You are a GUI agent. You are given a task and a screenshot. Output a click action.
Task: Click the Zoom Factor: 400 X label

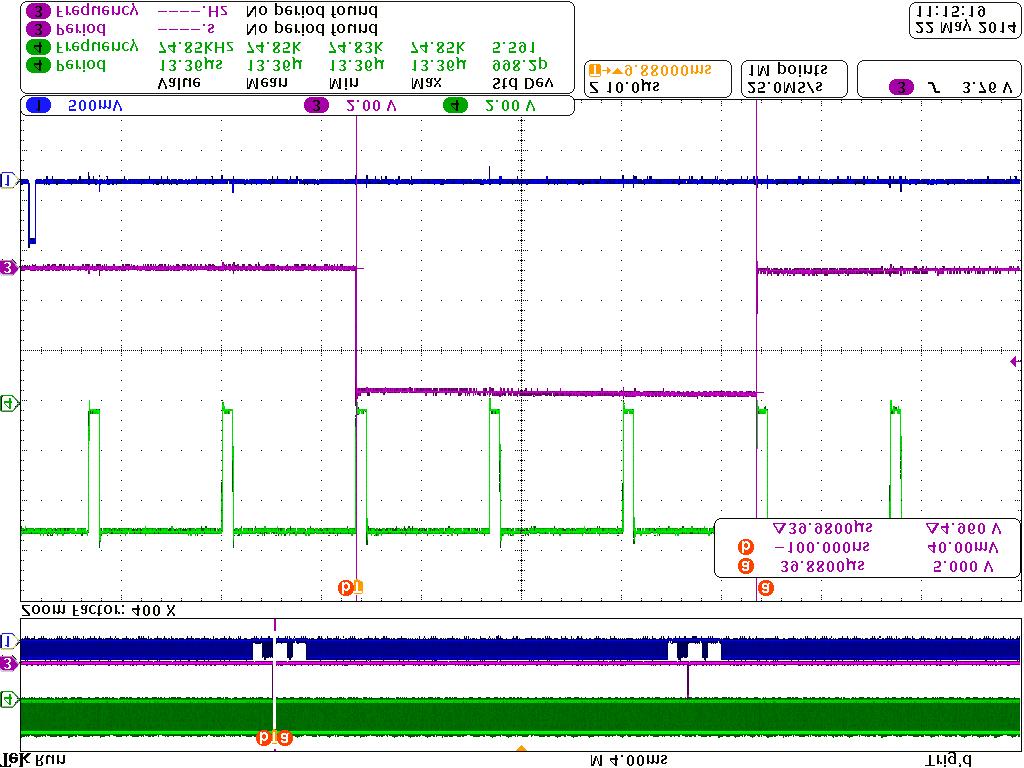(99, 611)
